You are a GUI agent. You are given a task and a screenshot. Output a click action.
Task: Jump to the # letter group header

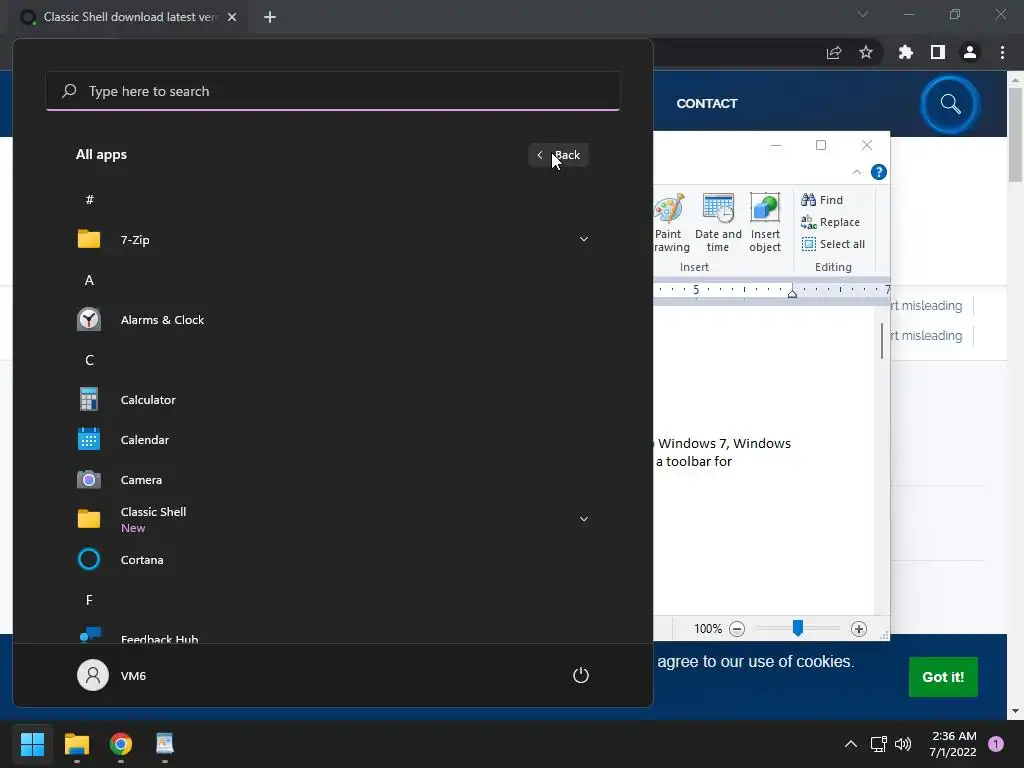click(x=89, y=200)
